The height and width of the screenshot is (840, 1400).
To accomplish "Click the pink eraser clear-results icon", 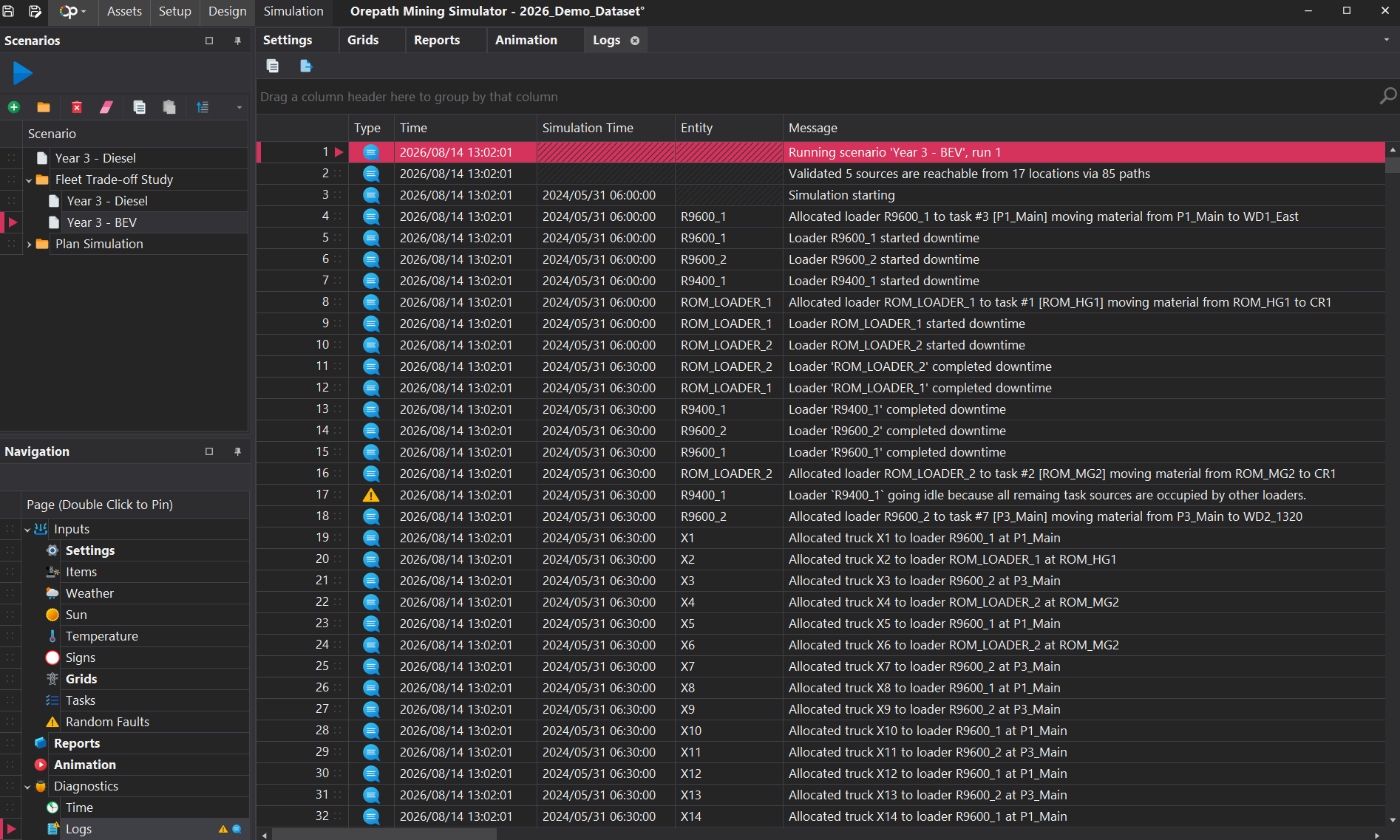I will (106, 107).
